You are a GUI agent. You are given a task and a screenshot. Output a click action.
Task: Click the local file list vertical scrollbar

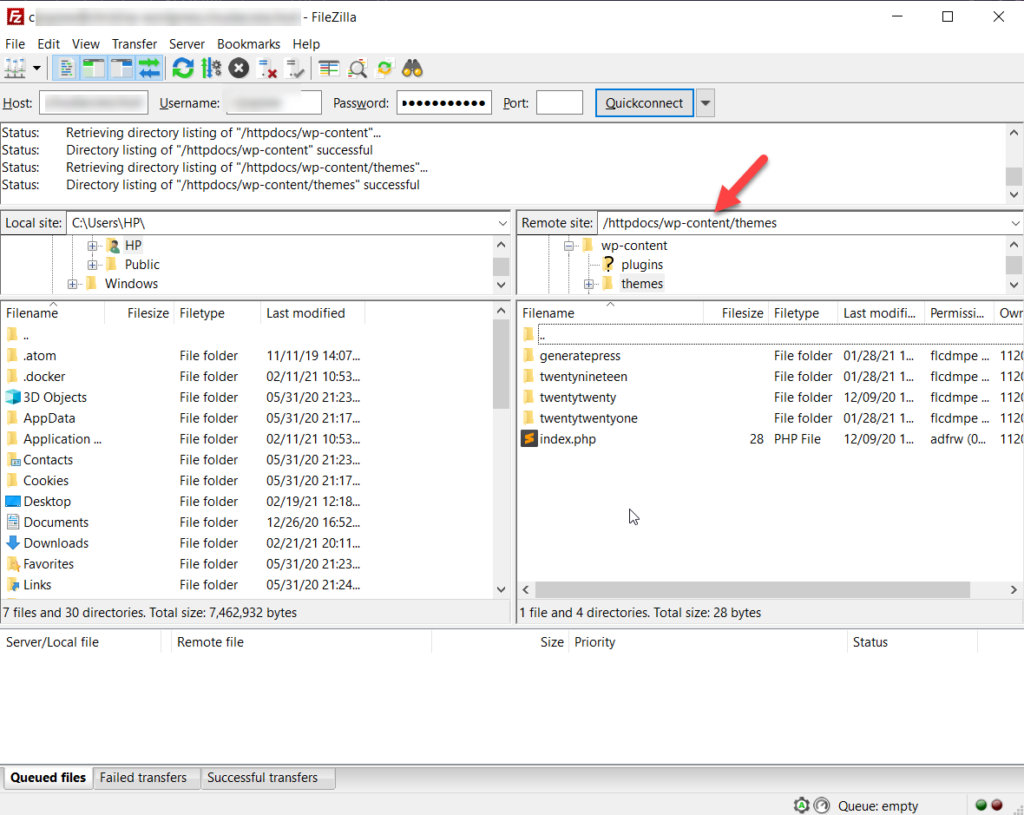501,364
